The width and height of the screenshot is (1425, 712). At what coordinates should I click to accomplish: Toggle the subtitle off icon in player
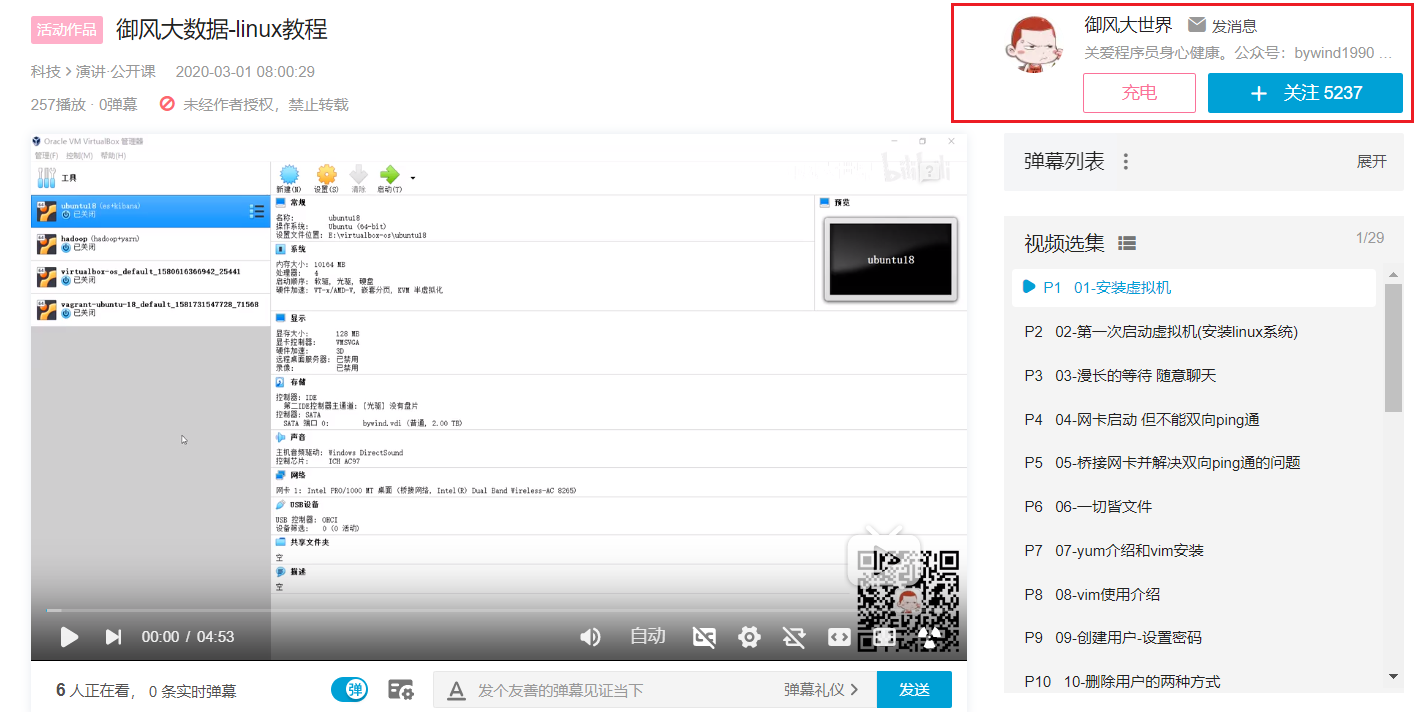pyautogui.click(x=705, y=637)
